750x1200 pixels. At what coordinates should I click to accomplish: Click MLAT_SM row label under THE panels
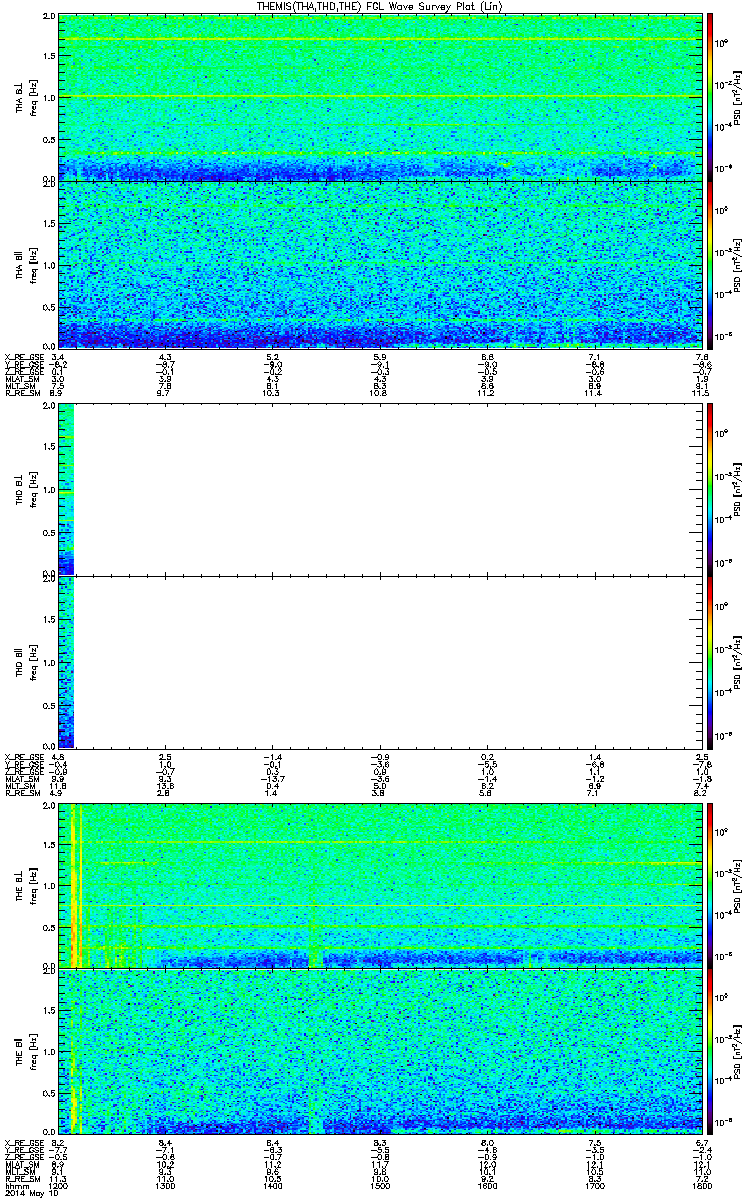21,1165
